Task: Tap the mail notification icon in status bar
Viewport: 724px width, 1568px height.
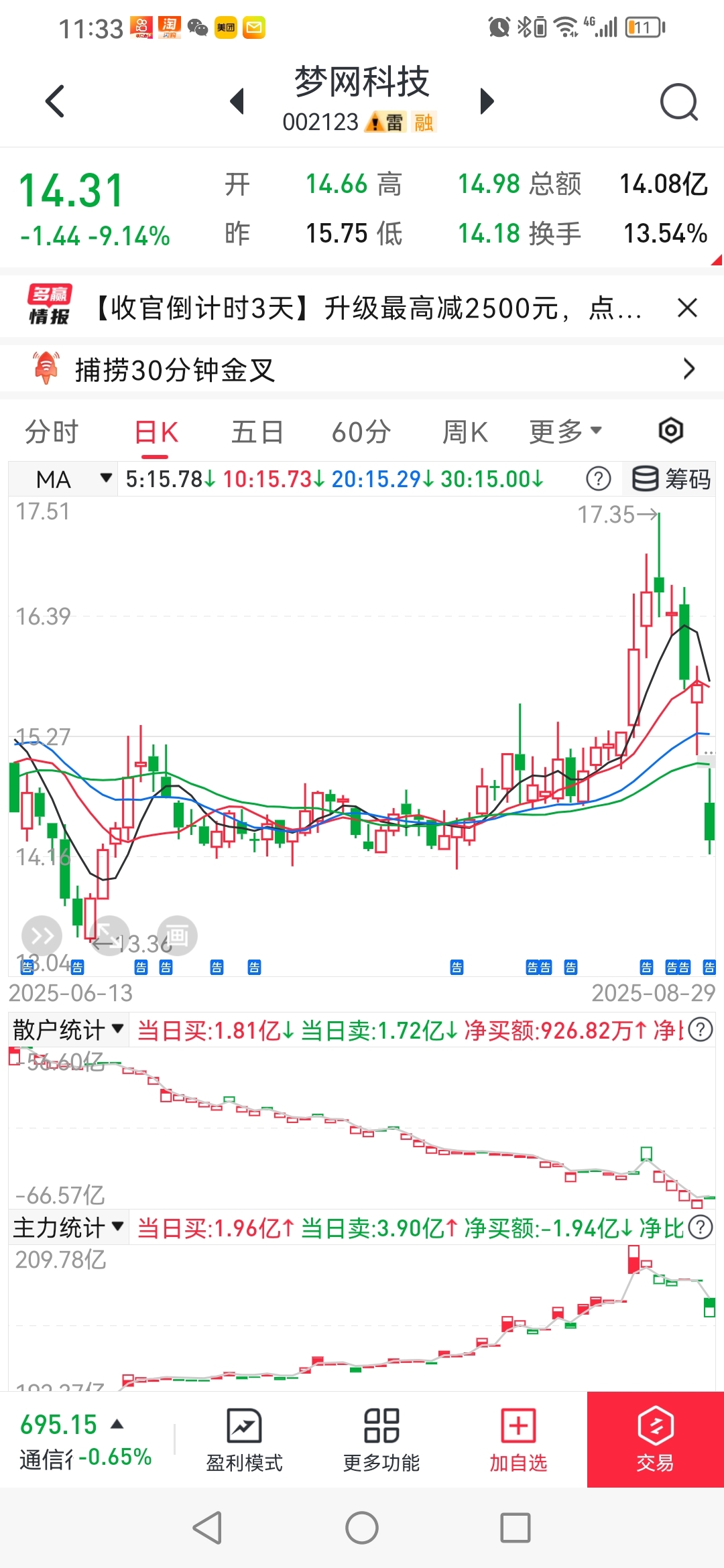Action: click(254, 27)
